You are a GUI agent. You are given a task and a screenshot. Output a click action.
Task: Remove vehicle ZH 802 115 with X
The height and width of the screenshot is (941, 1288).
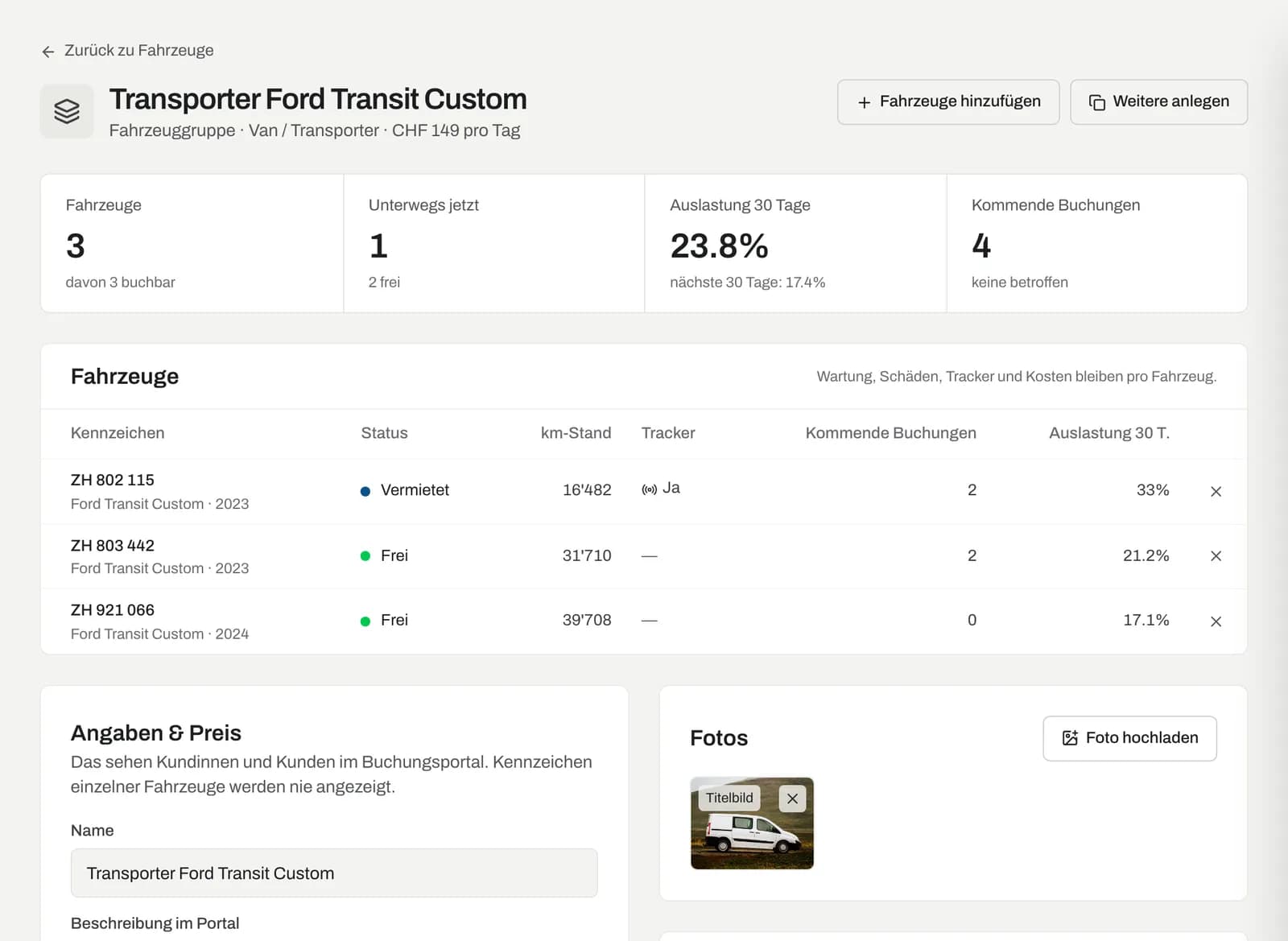point(1216,491)
